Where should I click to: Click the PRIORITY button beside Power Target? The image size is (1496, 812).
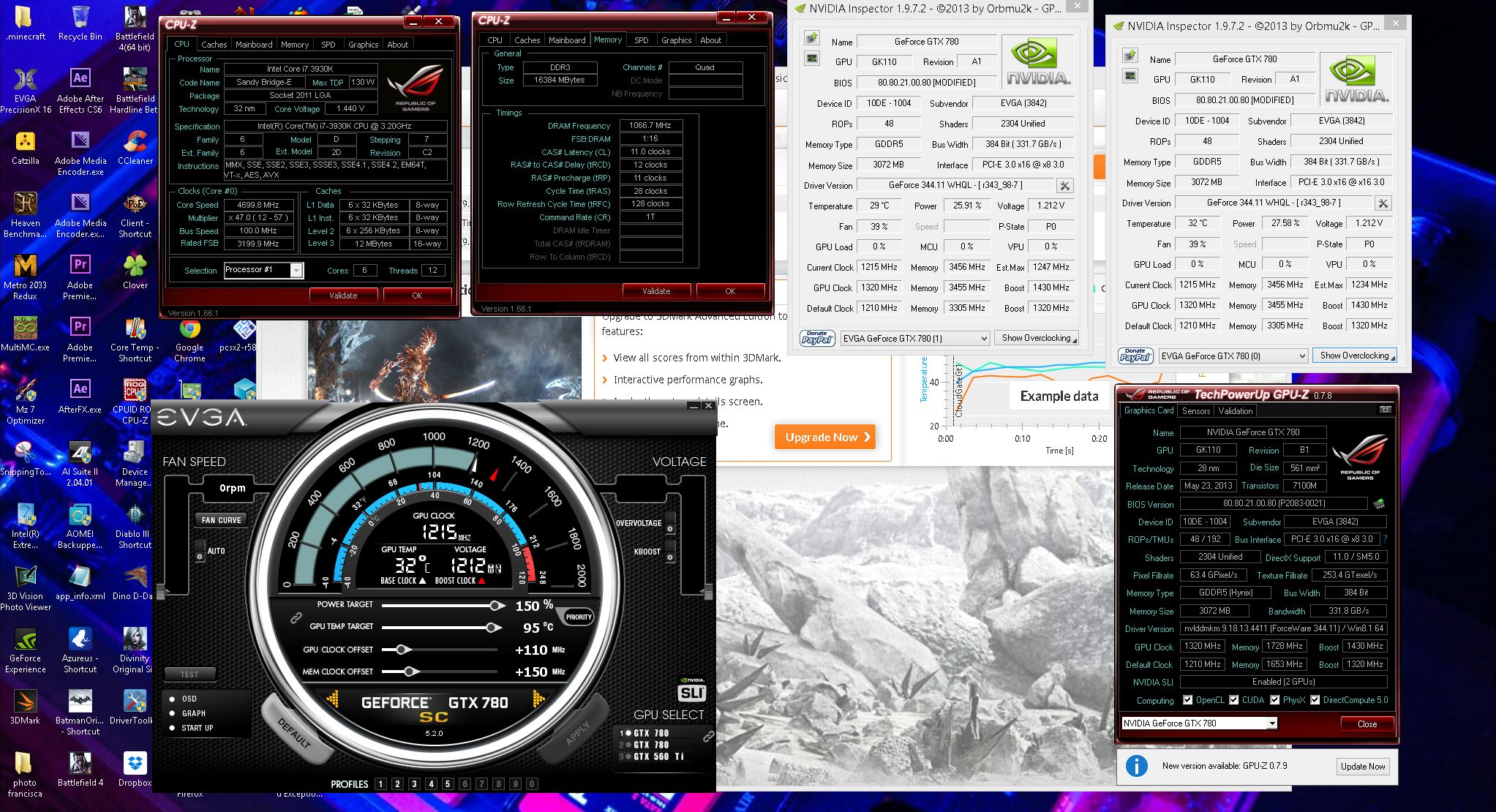pos(578,617)
